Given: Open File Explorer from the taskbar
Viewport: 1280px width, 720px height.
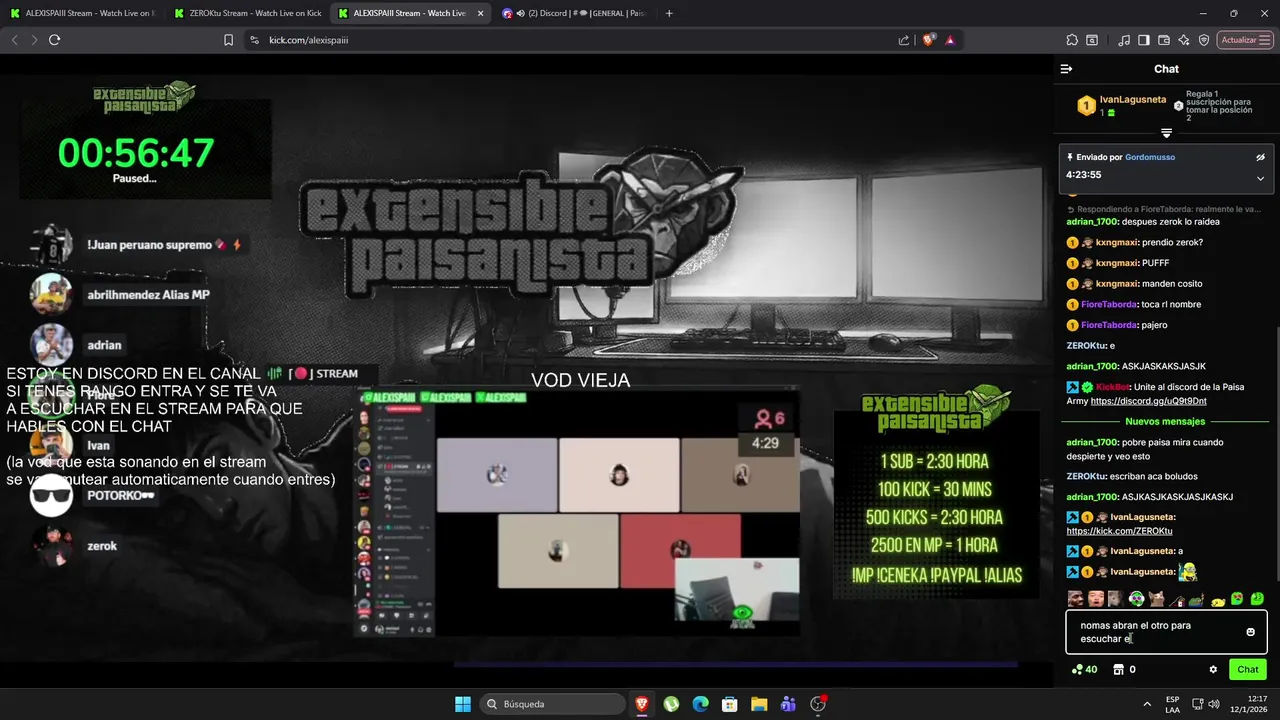Looking at the screenshot, I should coord(759,704).
